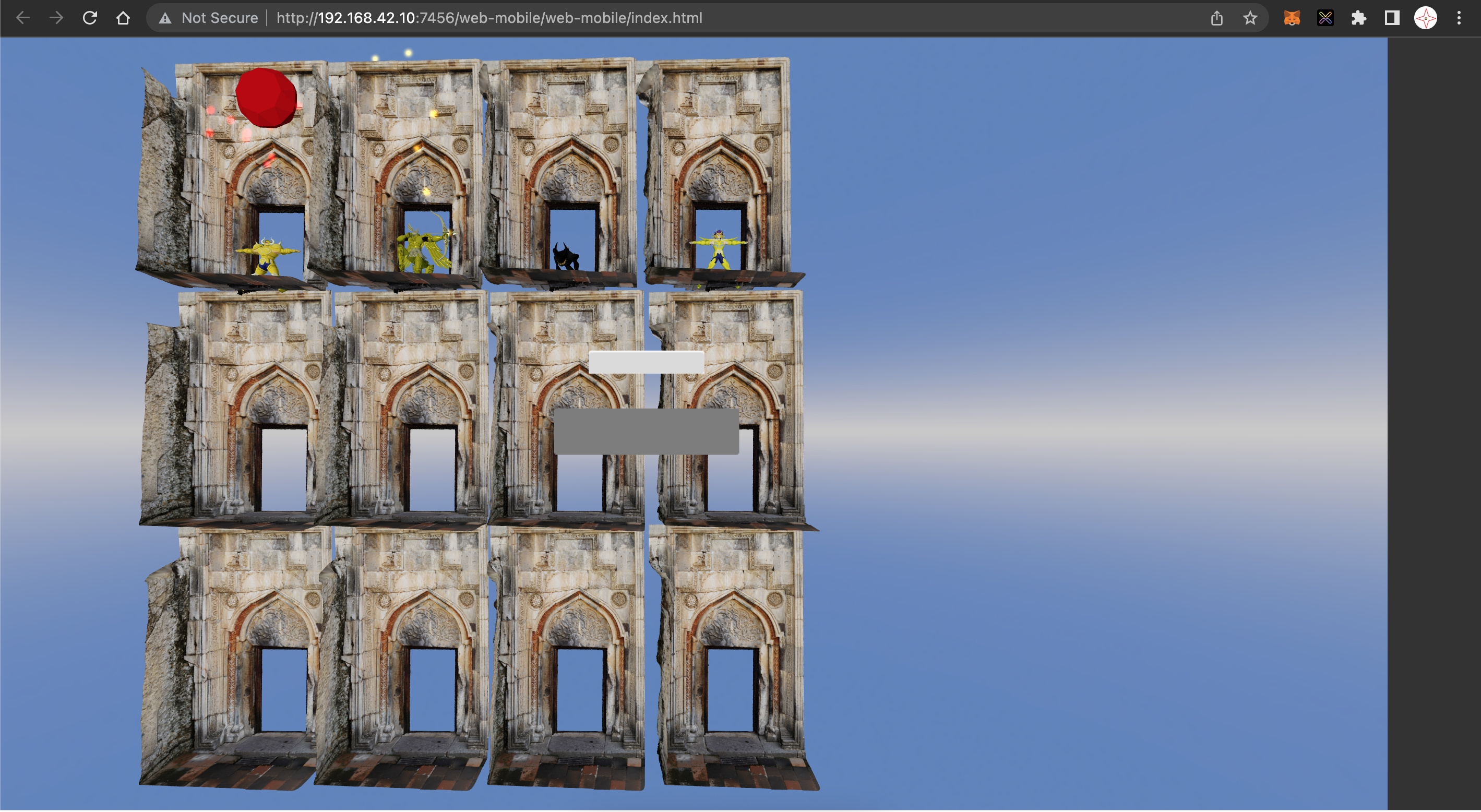Screen dimensions: 1481x812
Task: Click the dark X-logo extension icon
Action: [x=1325, y=18]
